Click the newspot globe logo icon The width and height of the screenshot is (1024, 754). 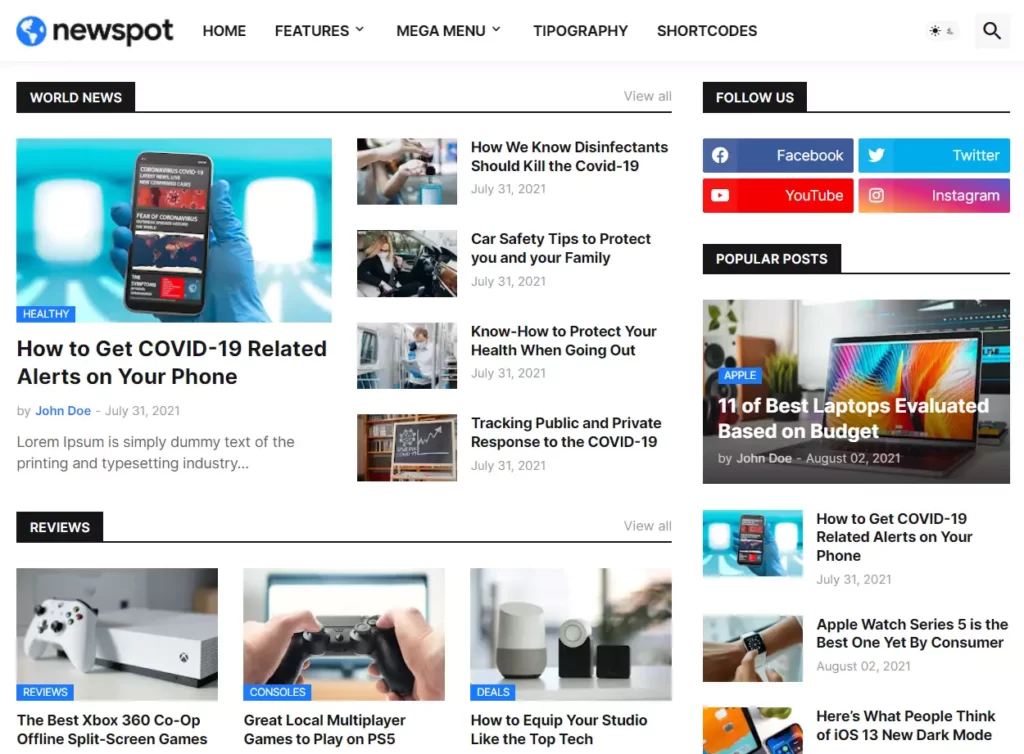coord(32,31)
